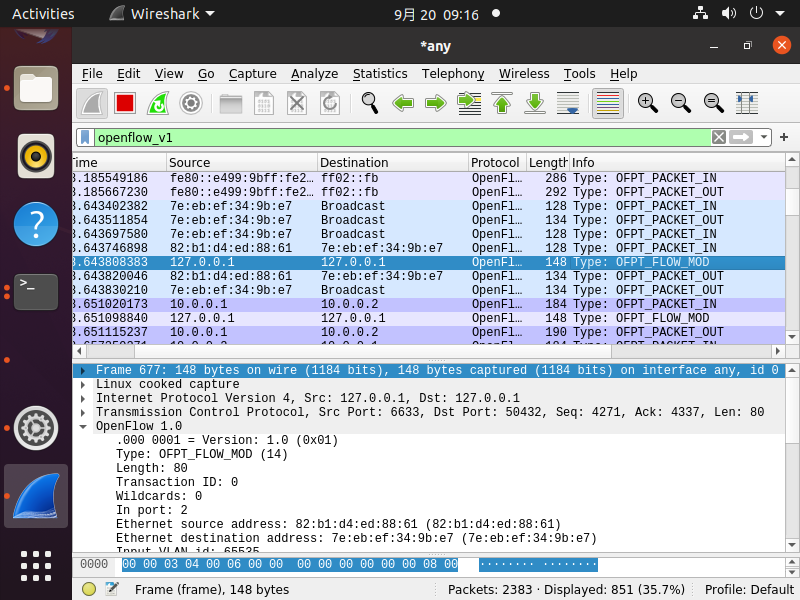Expand Transmission Control Protocol node
Screen dimensions: 800x600
click(83, 412)
